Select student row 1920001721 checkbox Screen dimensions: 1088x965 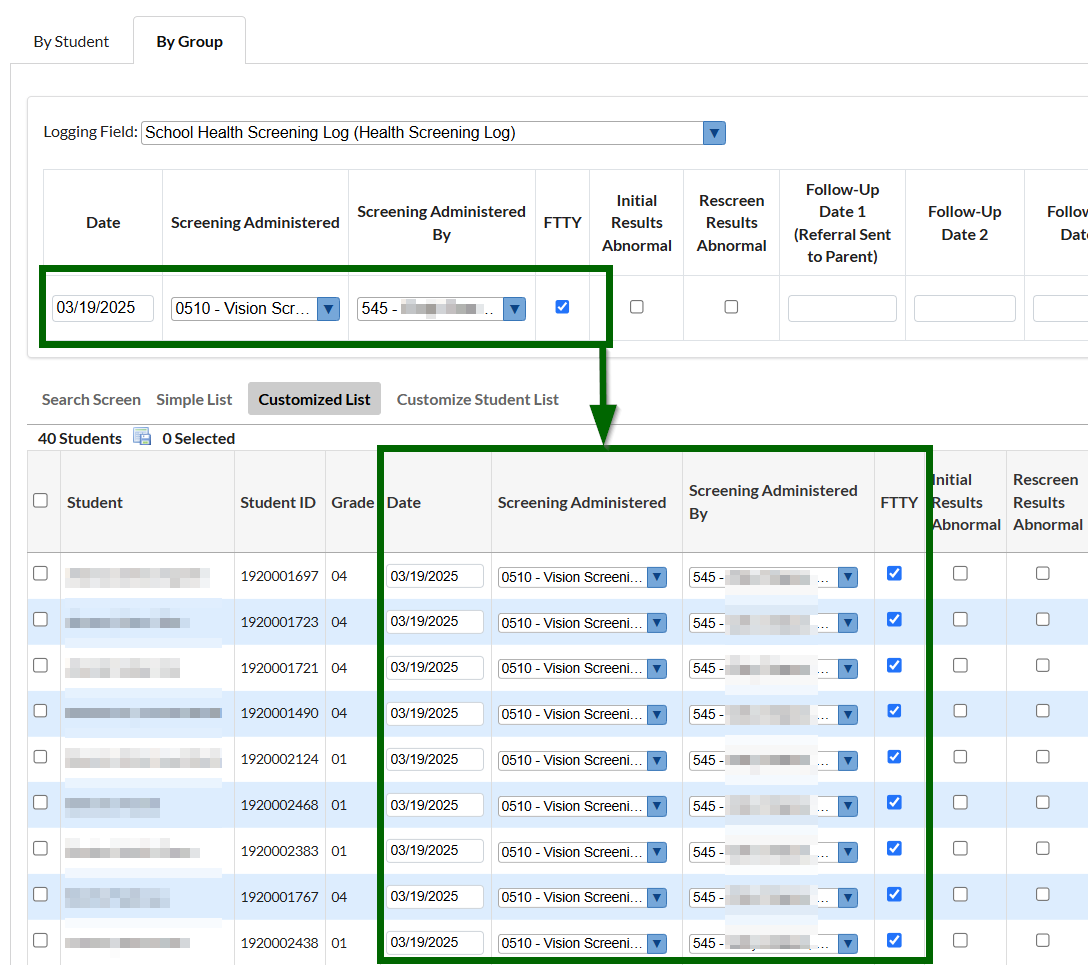40,665
